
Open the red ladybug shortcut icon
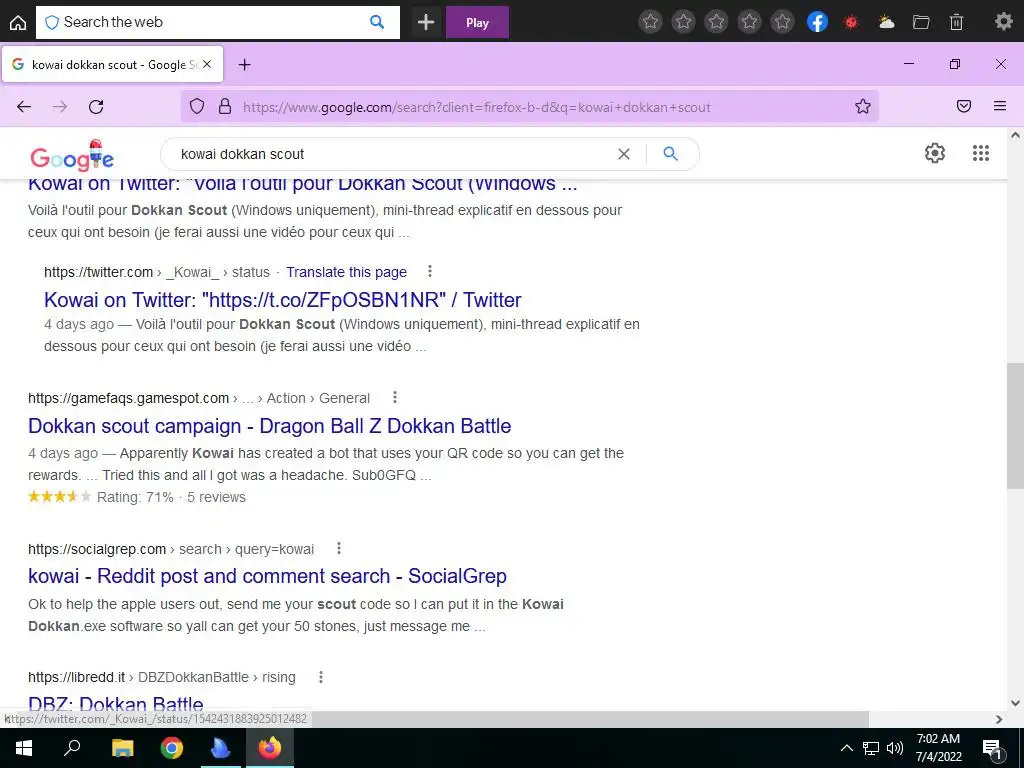tap(851, 22)
